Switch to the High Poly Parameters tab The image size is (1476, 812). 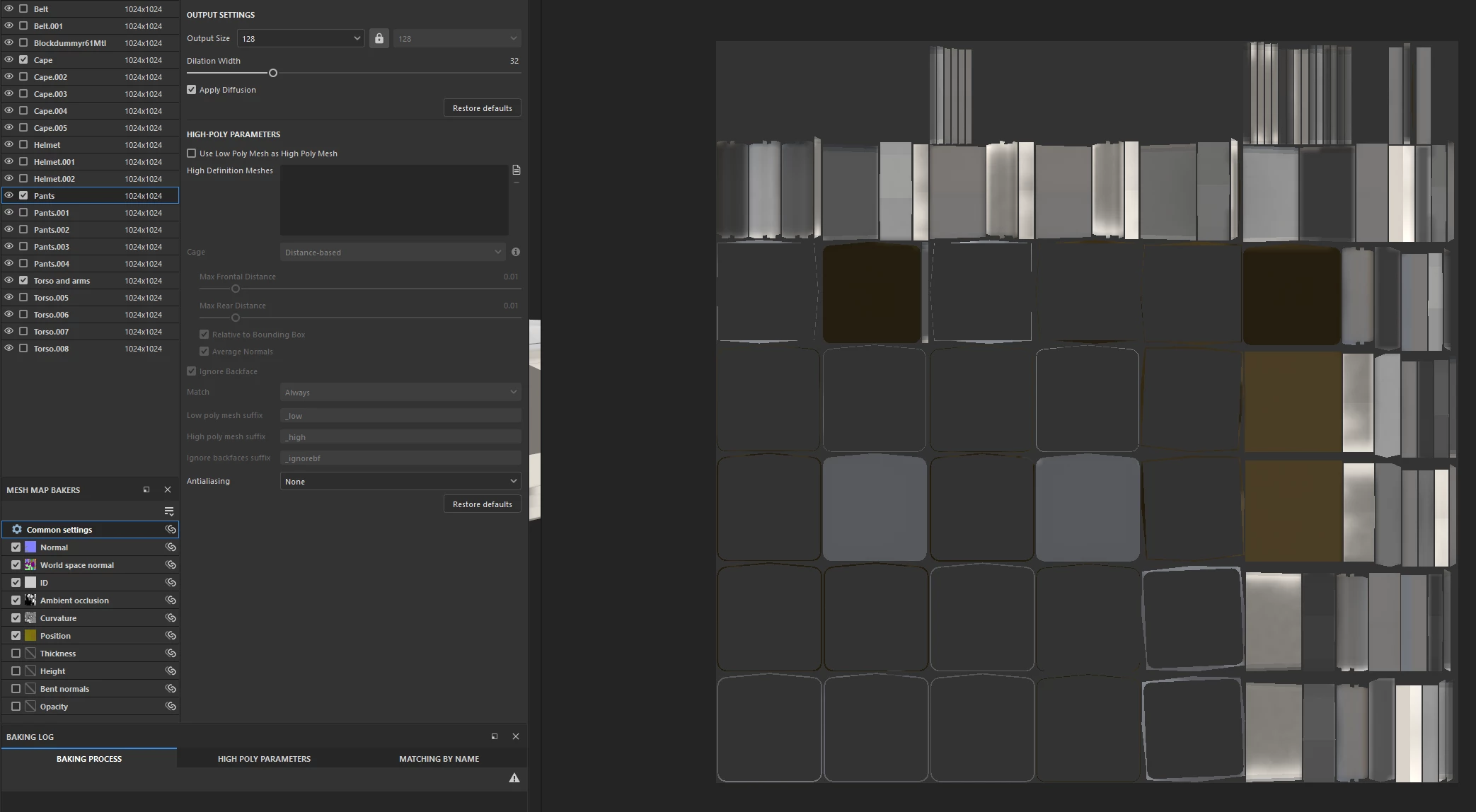(x=264, y=758)
